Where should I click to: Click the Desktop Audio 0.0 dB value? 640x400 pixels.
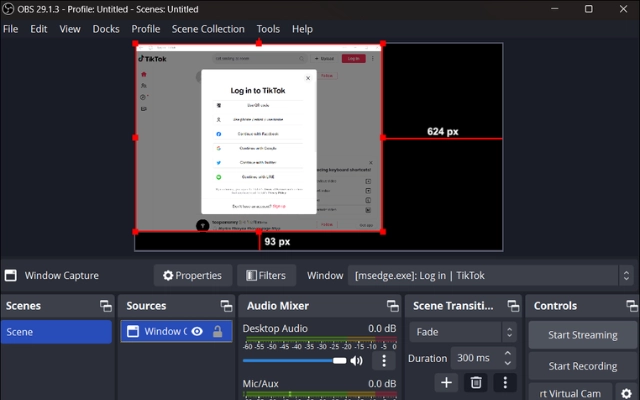pos(382,329)
